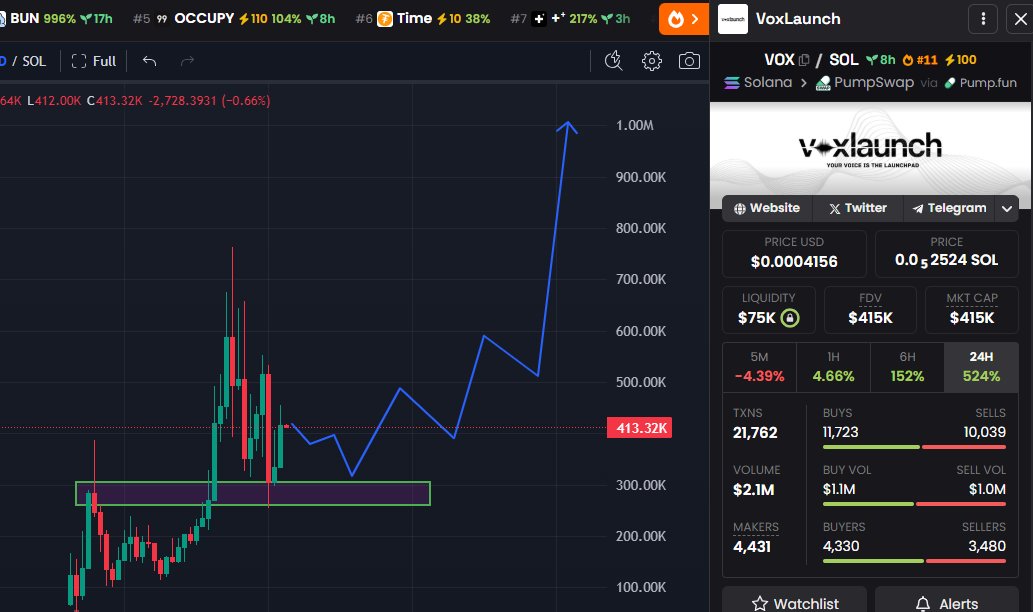Click the TXNS 21,762 value
Image resolution: width=1033 pixels, height=612 pixels.
pyautogui.click(x=755, y=433)
